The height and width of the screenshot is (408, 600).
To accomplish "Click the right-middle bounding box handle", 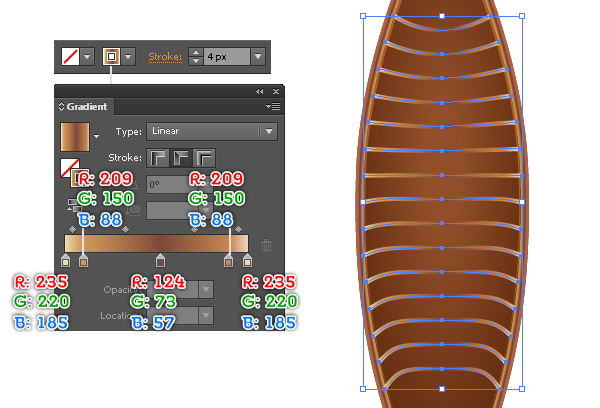I will (522, 202).
